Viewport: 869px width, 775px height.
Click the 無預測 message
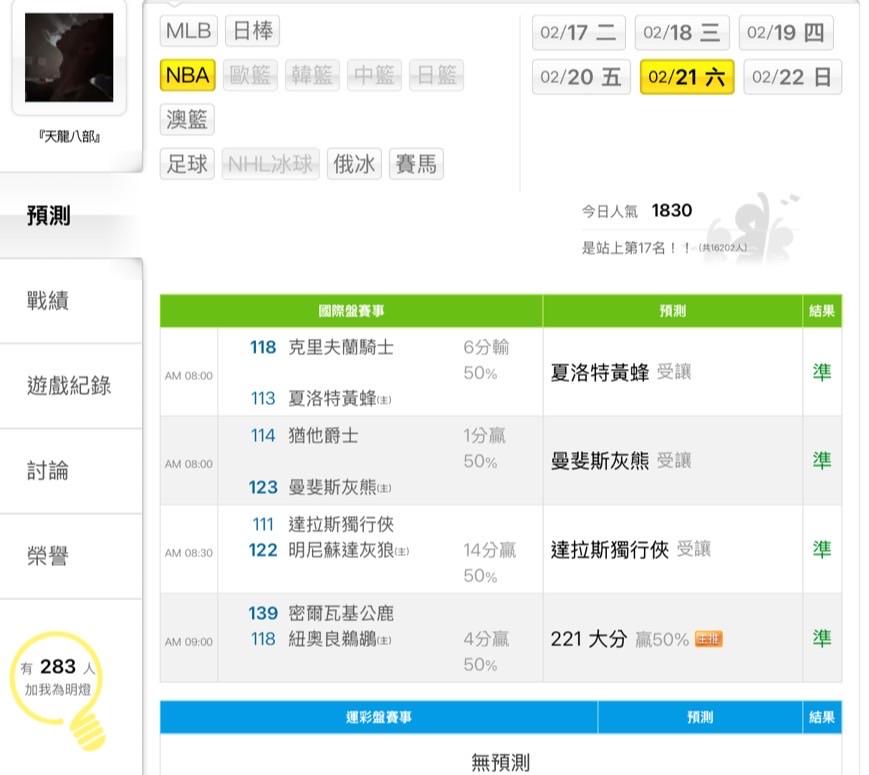point(500,762)
